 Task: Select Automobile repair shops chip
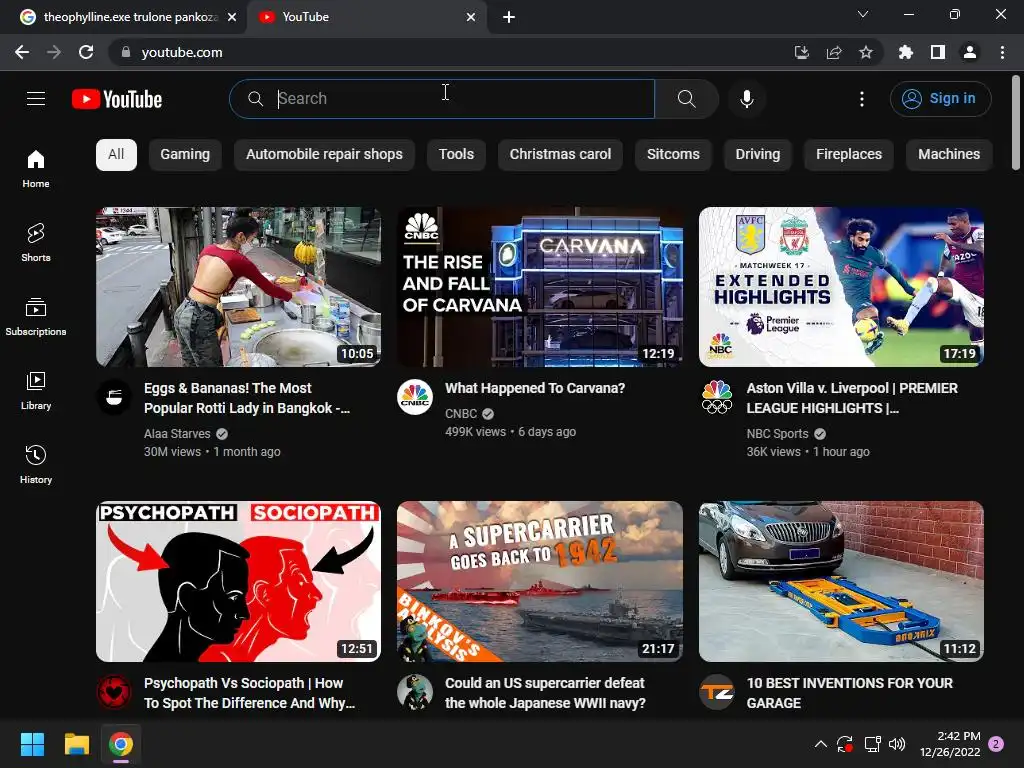pyautogui.click(x=324, y=154)
